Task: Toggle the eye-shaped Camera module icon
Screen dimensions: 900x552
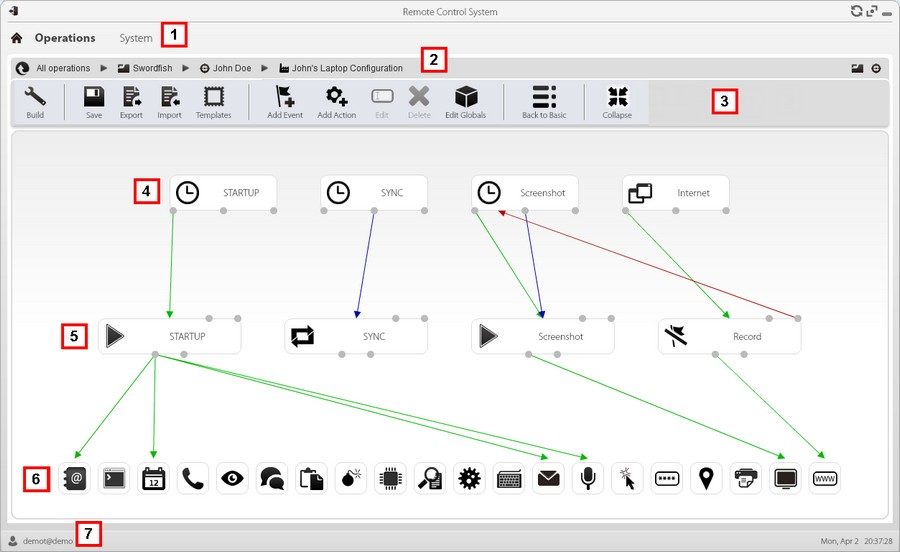Action: (233, 478)
